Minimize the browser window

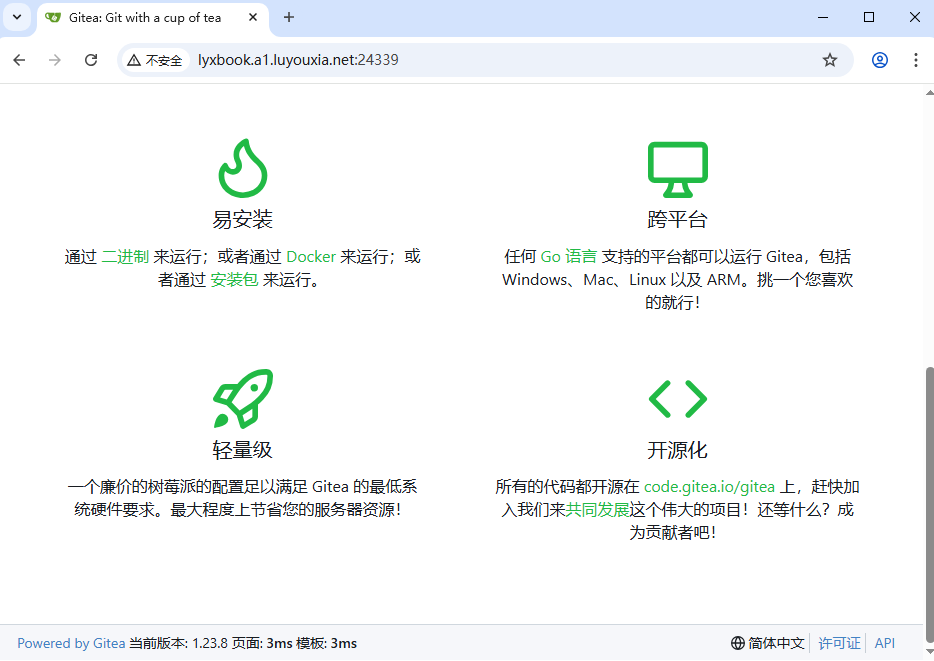coord(823,17)
